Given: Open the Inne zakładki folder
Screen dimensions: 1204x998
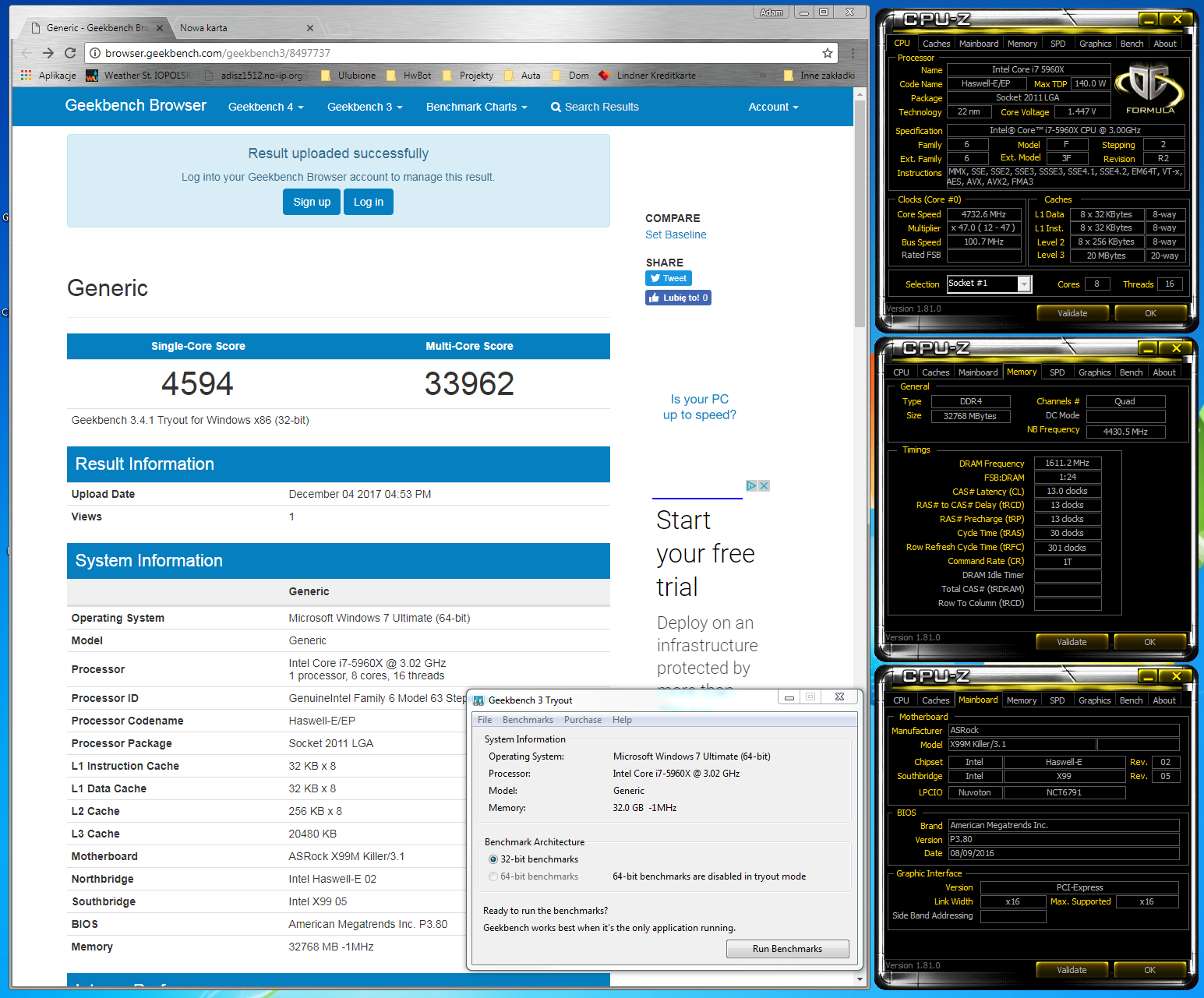Looking at the screenshot, I should click(819, 76).
